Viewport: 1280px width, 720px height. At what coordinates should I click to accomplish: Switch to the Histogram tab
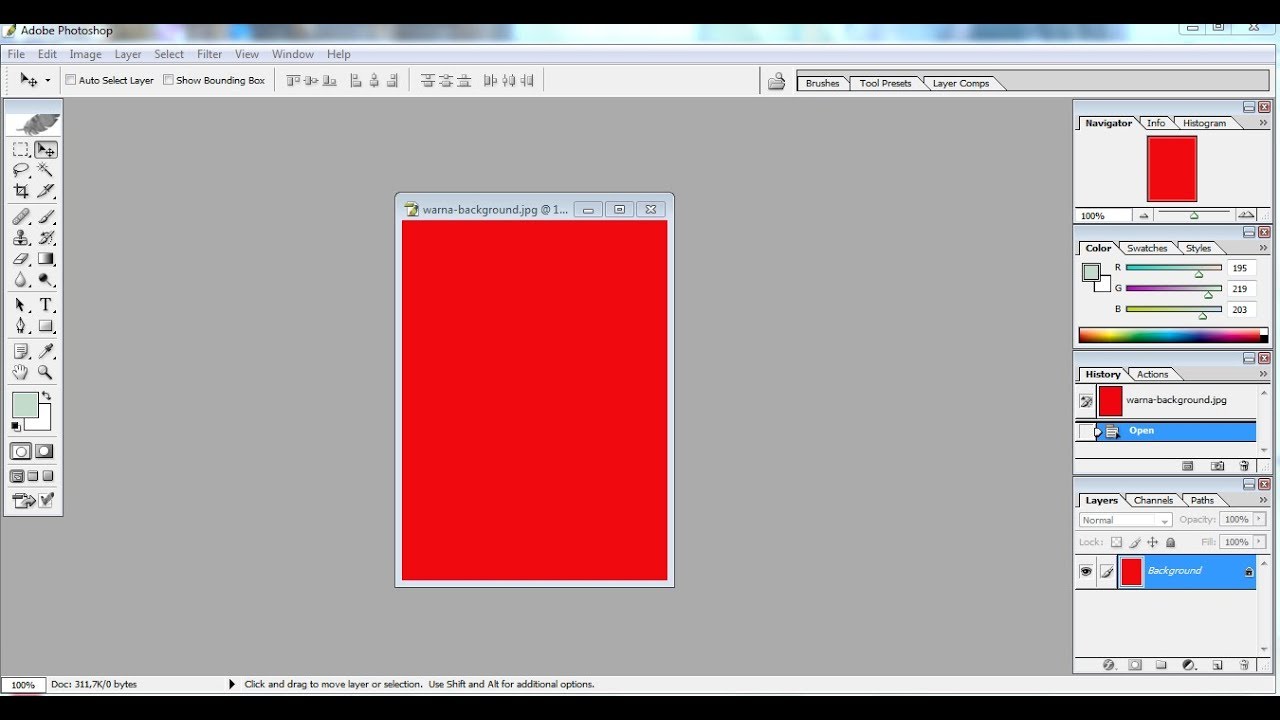tap(1204, 123)
